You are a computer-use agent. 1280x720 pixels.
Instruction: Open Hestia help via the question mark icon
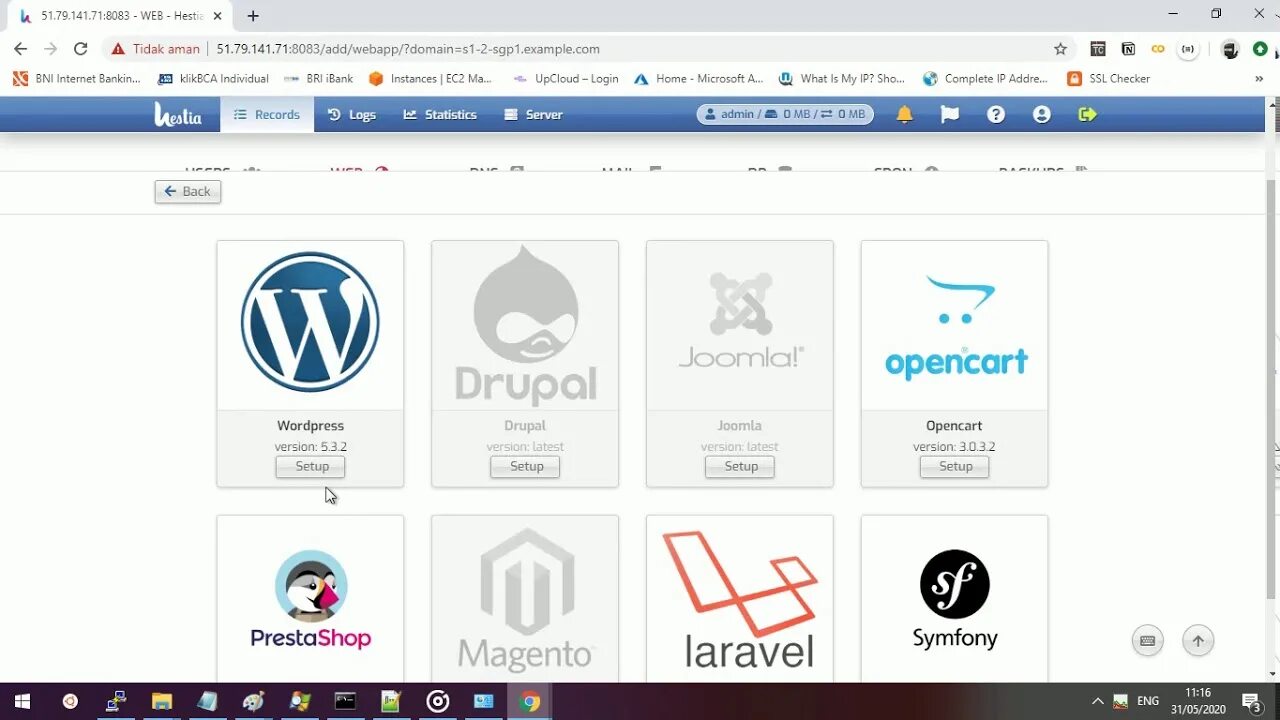point(995,114)
